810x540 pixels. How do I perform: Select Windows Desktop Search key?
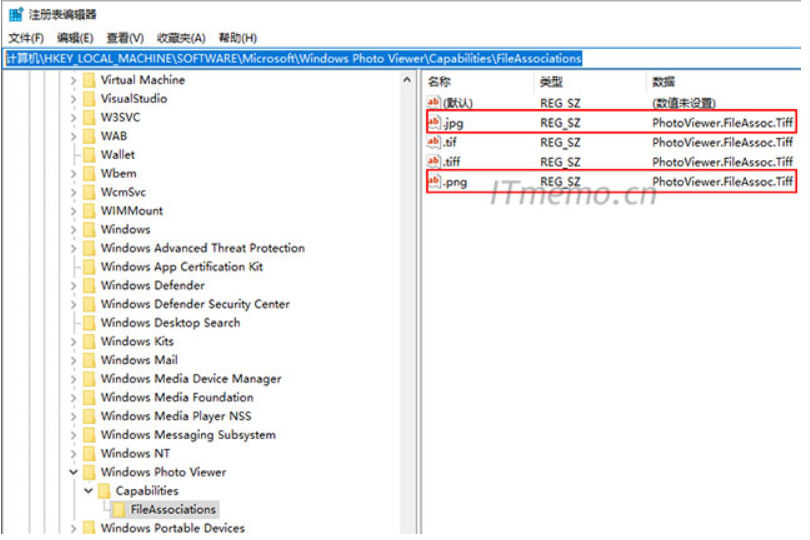170,323
